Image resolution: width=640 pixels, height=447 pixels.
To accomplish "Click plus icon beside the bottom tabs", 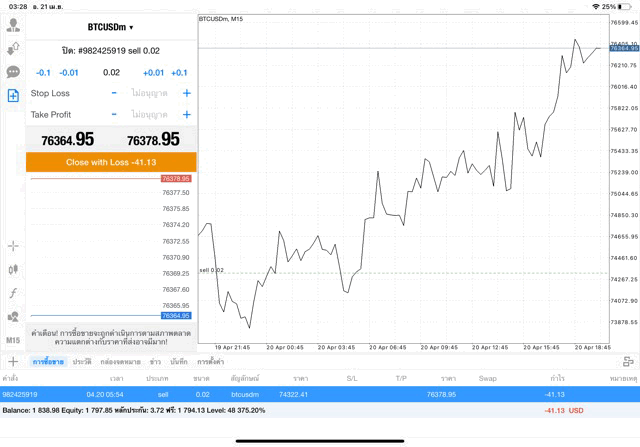I will click(13, 361).
